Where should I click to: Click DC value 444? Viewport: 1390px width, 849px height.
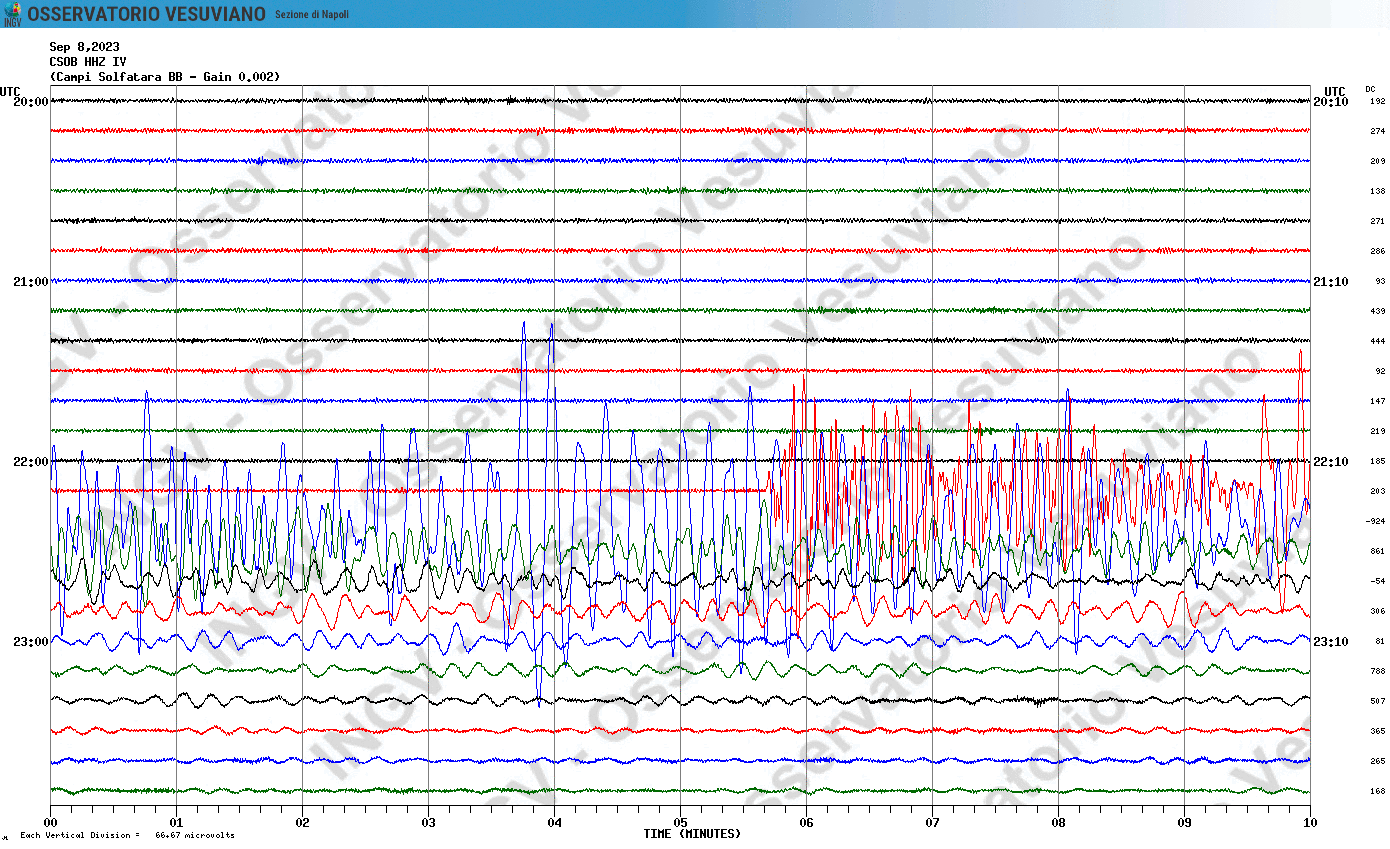point(1378,341)
